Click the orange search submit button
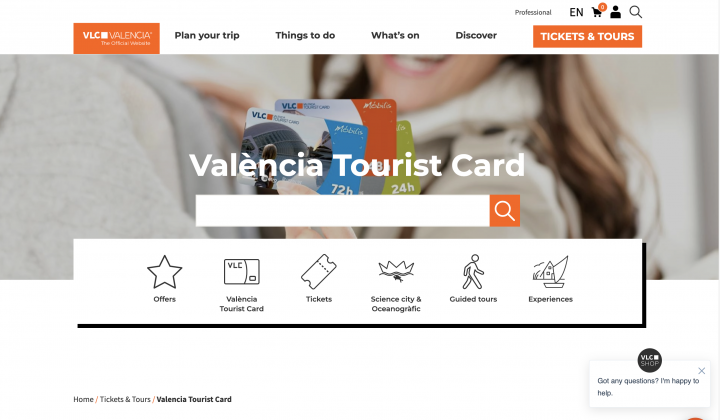Screen dimensions: 720x420 (505, 211)
